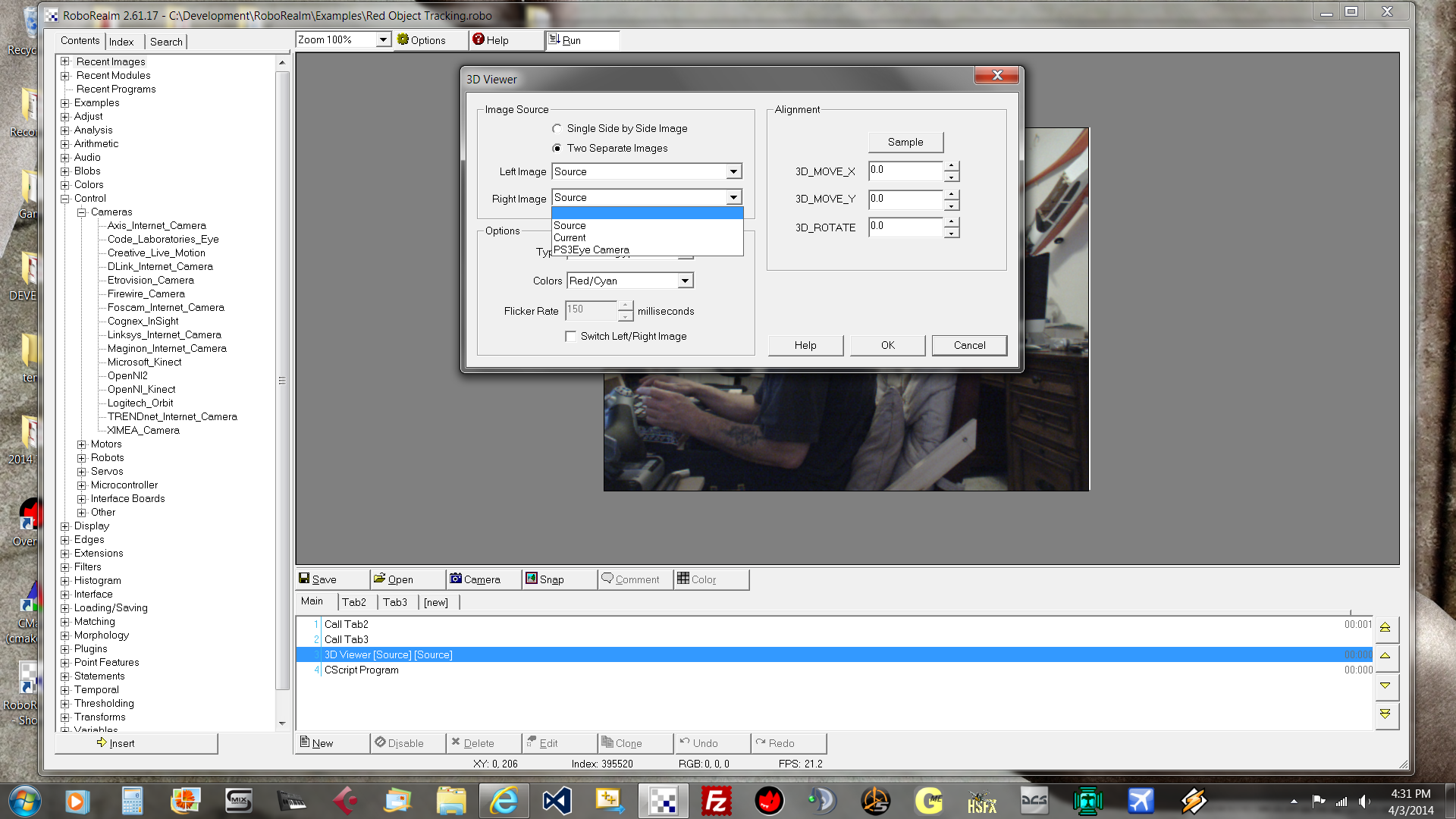The image size is (1456, 819).
Task: Switch to the Tab2 pipeline tab
Action: [353, 602]
